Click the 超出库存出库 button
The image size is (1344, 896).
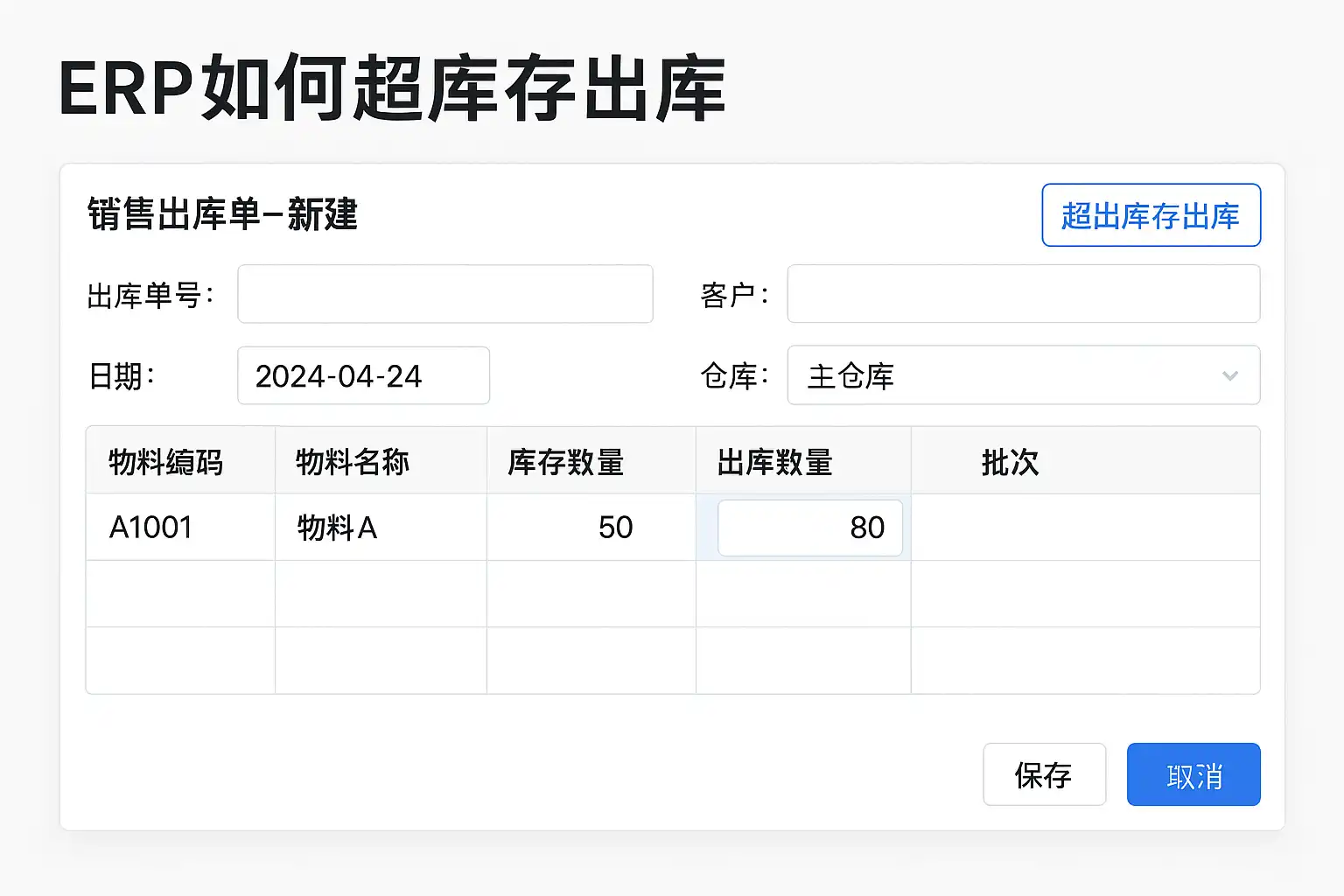click(x=1151, y=215)
